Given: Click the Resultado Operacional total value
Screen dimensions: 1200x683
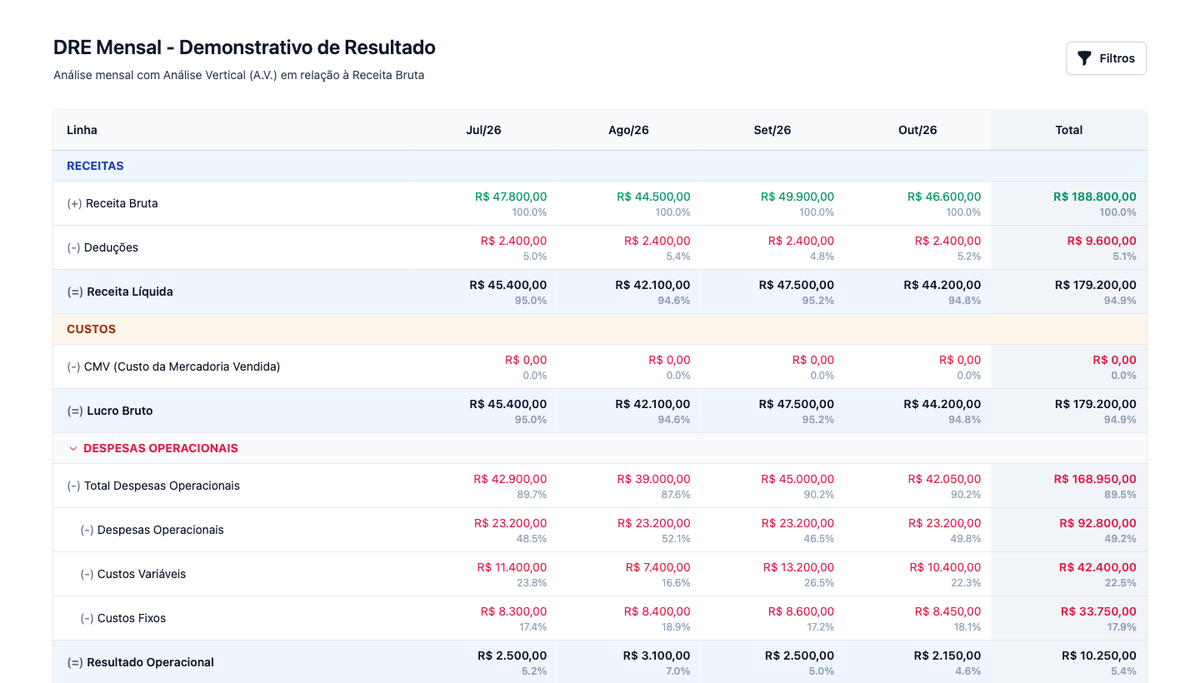Looking at the screenshot, I should click(x=1099, y=656).
